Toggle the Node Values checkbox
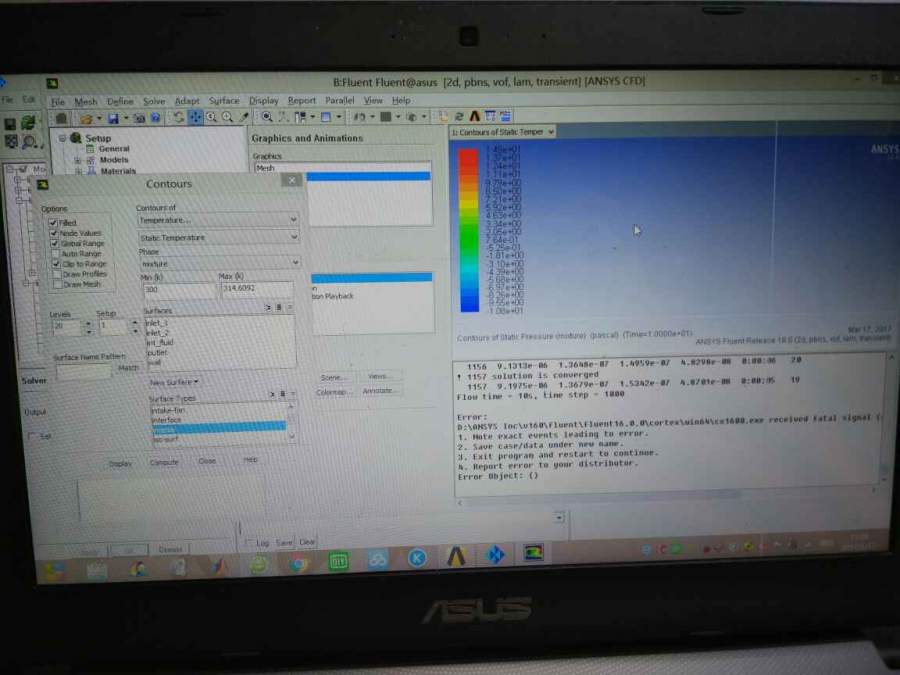This screenshot has width=900, height=675. coord(54,233)
